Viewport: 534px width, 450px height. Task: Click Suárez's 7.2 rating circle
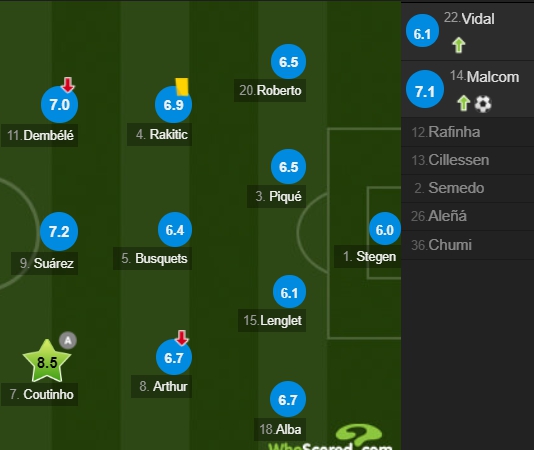[59, 231]
